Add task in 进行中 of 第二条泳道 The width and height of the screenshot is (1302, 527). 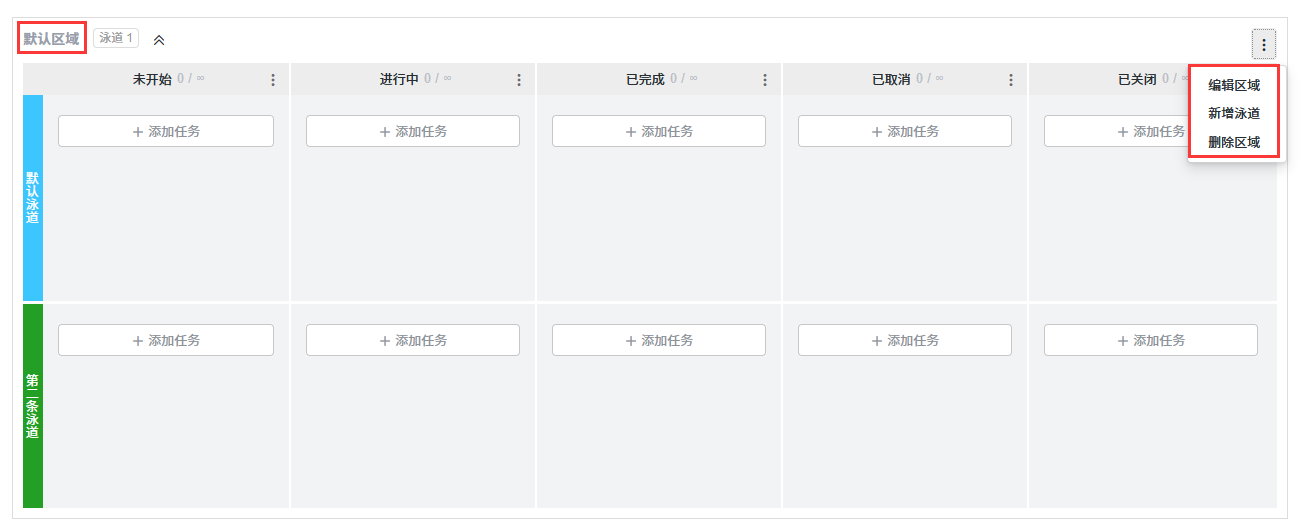(413, 340)
